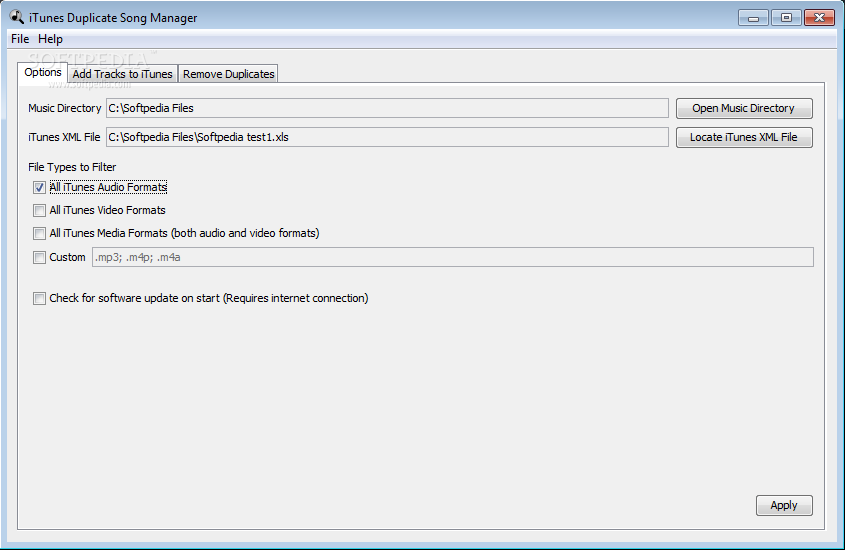845x550 pixels.
Task: Click Locate iTunes XML File button
Action: click(744, 137)
